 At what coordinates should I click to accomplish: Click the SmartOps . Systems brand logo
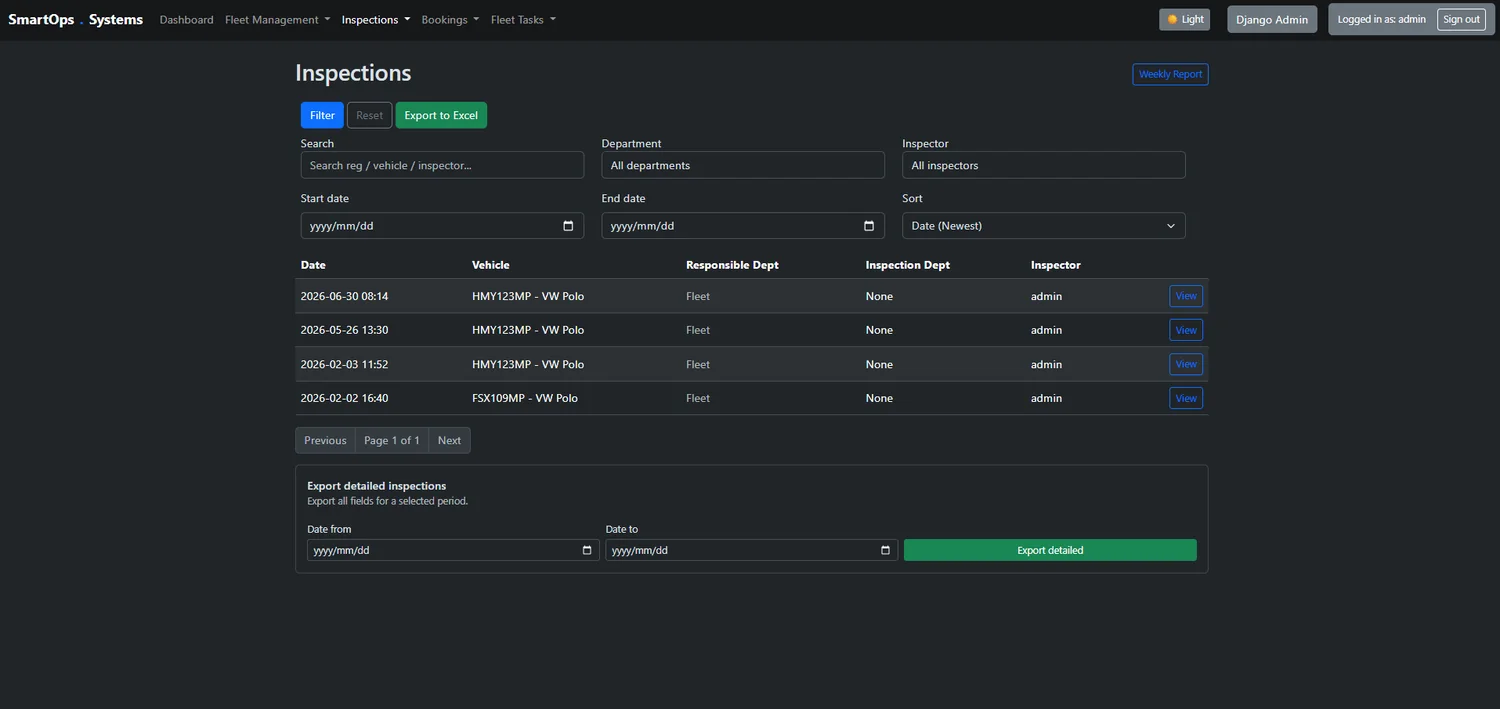(76, 19)
